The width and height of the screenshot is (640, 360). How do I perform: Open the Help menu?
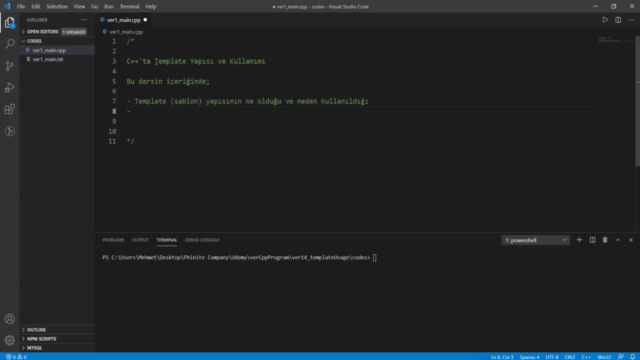151,7
